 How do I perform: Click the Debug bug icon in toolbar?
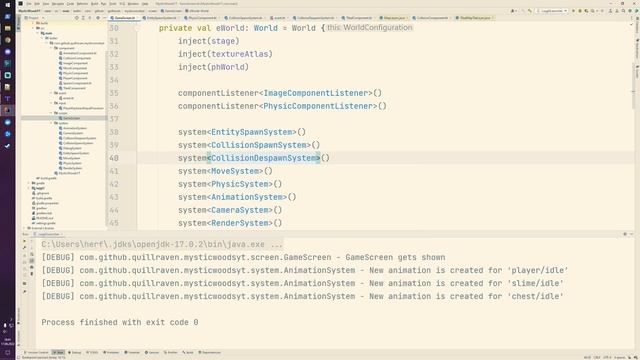580,11
